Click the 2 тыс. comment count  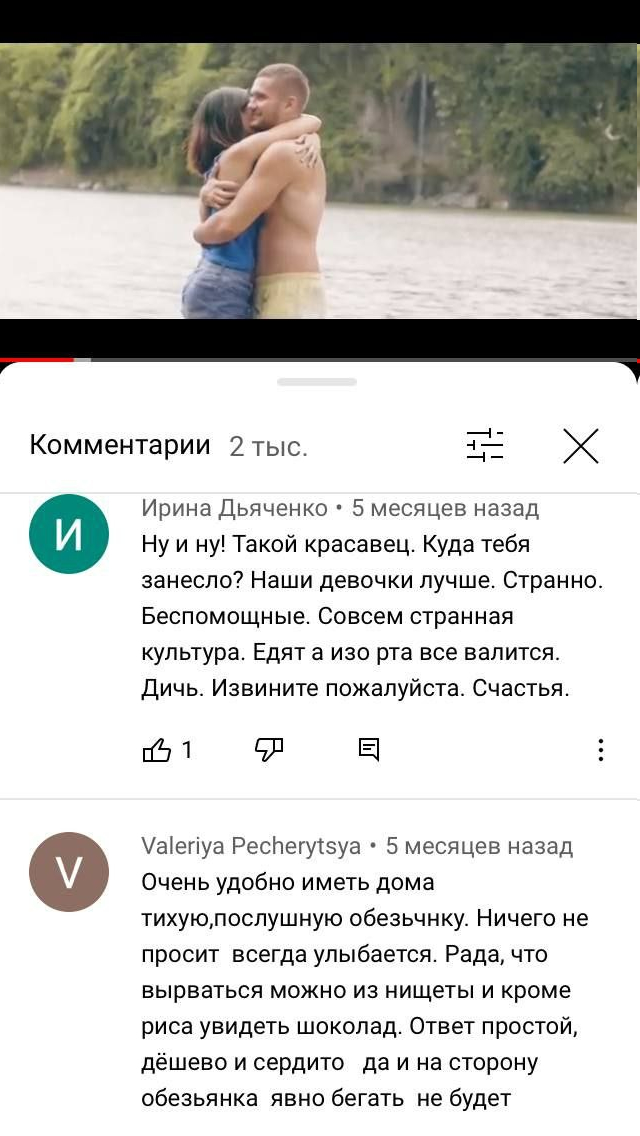[268, 447]
